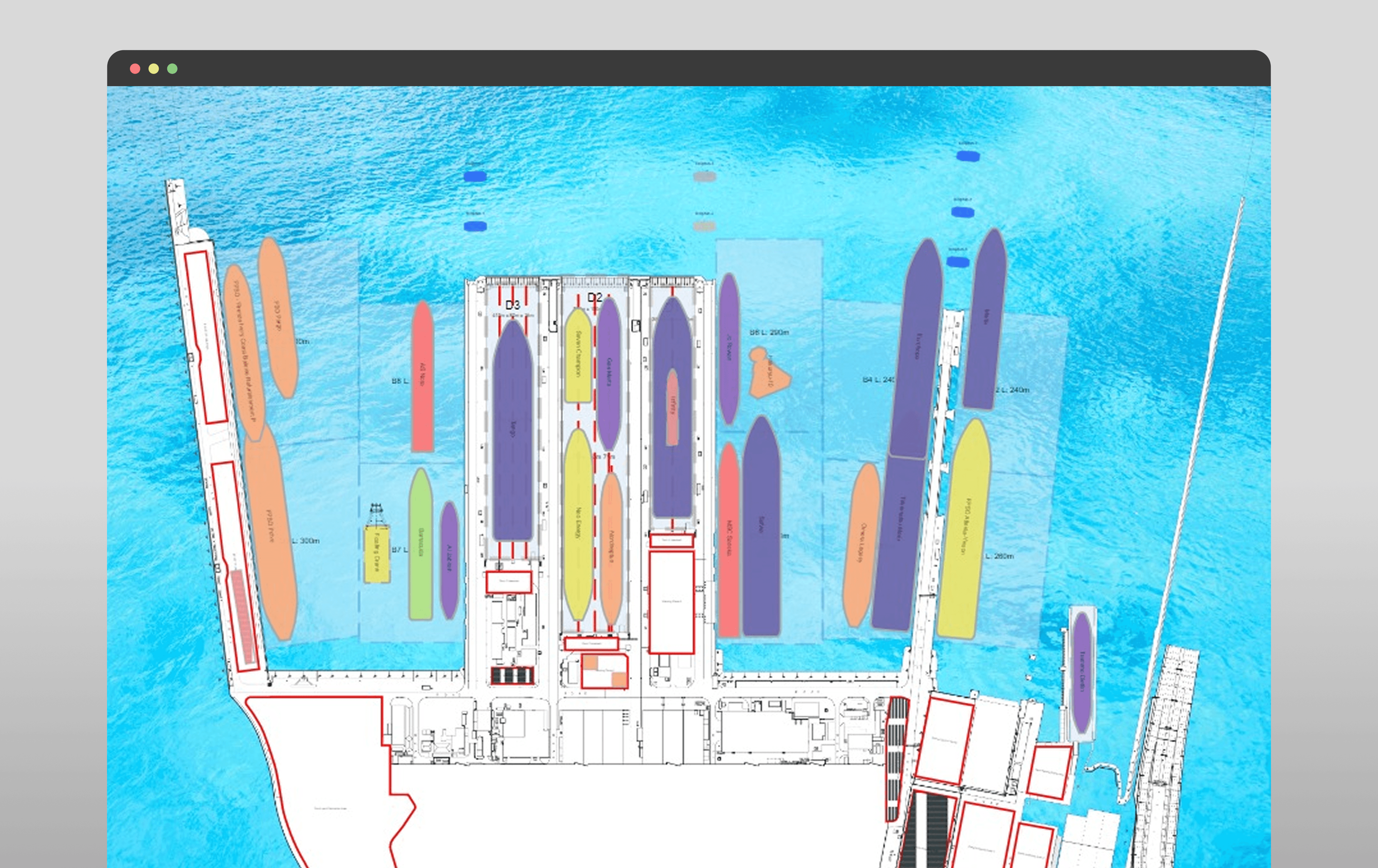The image size is (1378, 868).
Task: Select the large purple vessel in dock D3
Action: 512,431
